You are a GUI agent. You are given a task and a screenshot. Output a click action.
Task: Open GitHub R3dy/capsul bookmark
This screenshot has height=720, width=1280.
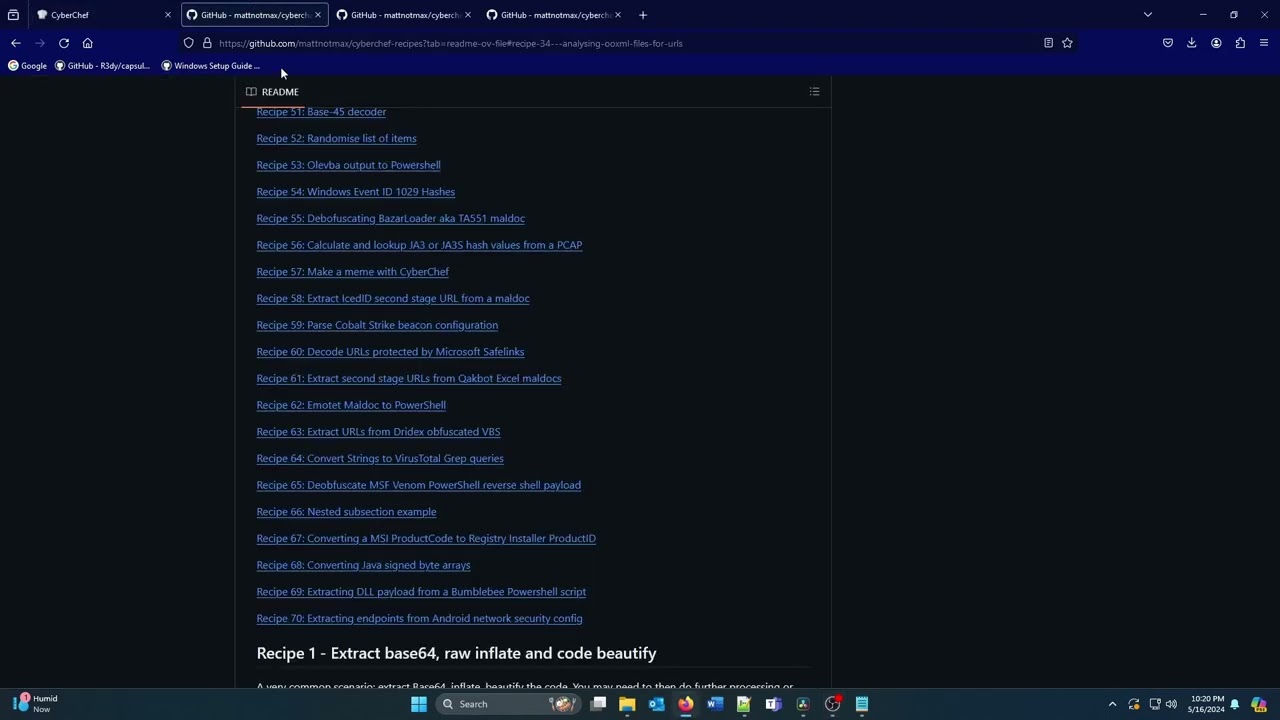102,66
